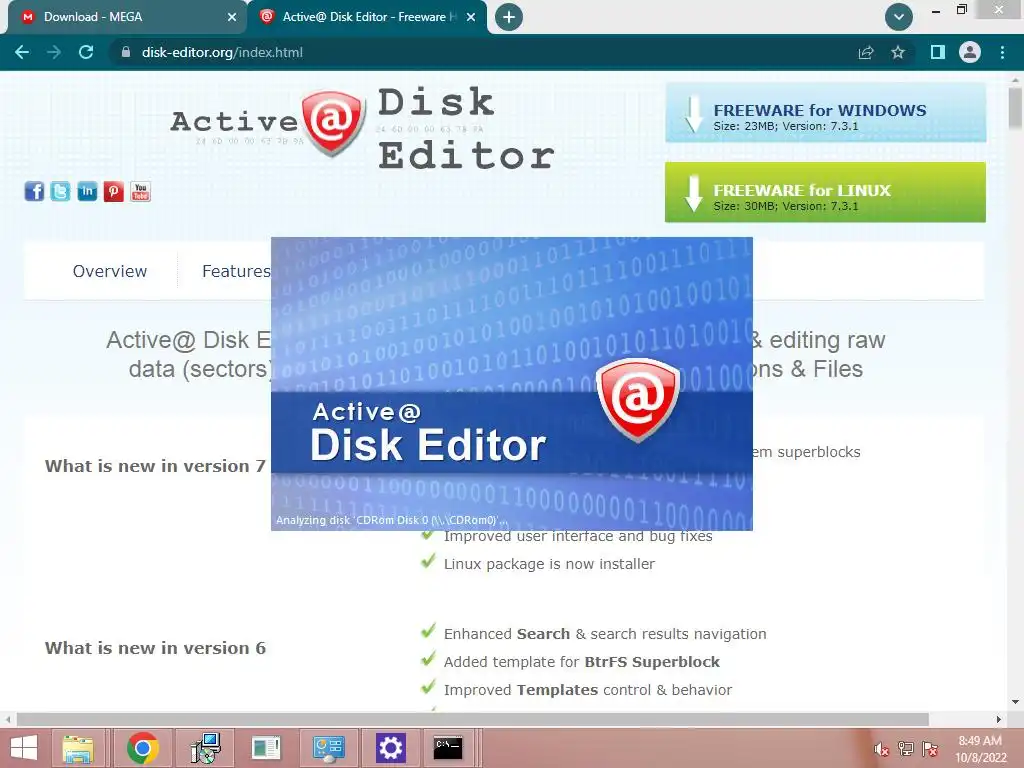Open the Control Panel taskbar icon

coord(328,748)
